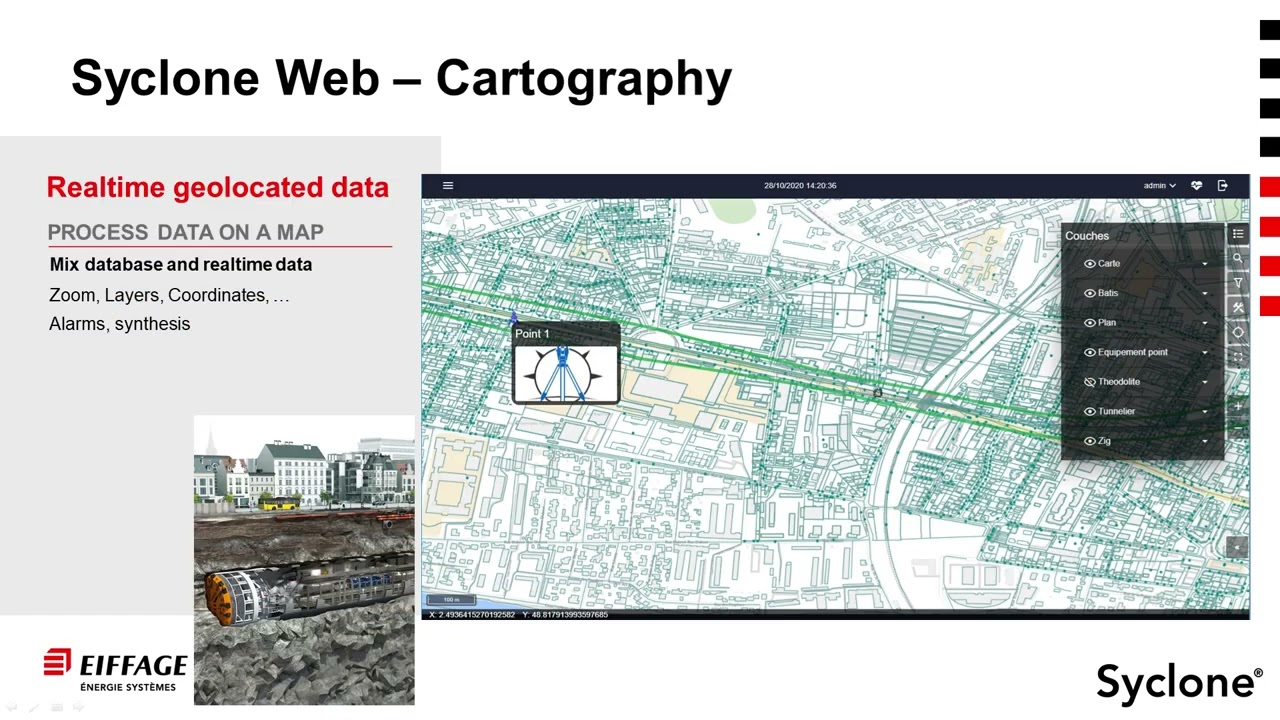Open the filter funnel tool
Viewport: 1280px width, 720px height.
(1238, 283)
